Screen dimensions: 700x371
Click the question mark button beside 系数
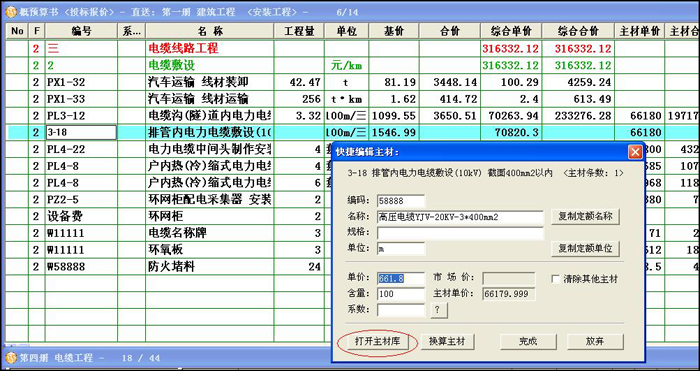click(438, 310)
